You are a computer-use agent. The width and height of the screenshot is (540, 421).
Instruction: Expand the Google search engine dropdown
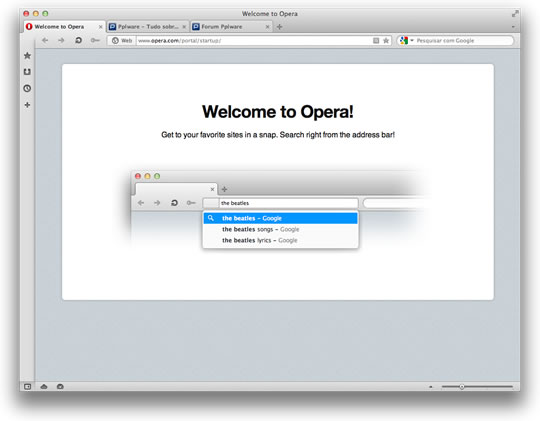click(406, 41)
